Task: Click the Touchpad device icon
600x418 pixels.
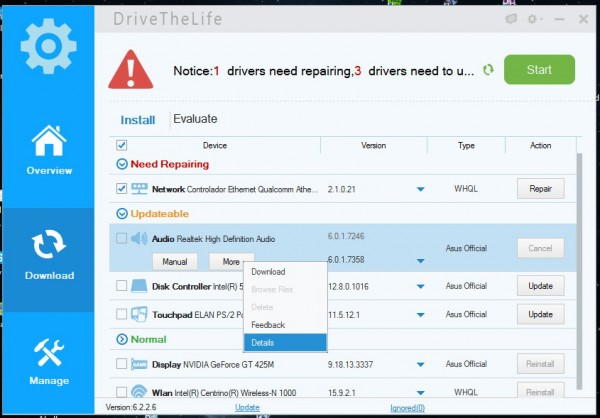Action: (139, 314)
